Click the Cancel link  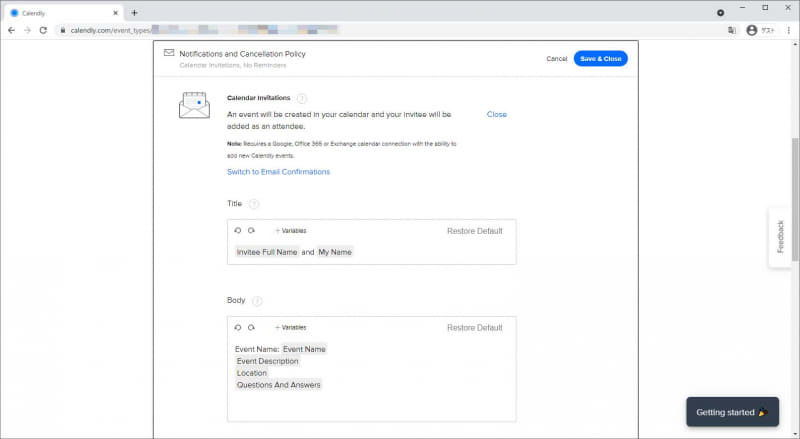(x=557, y=59)
